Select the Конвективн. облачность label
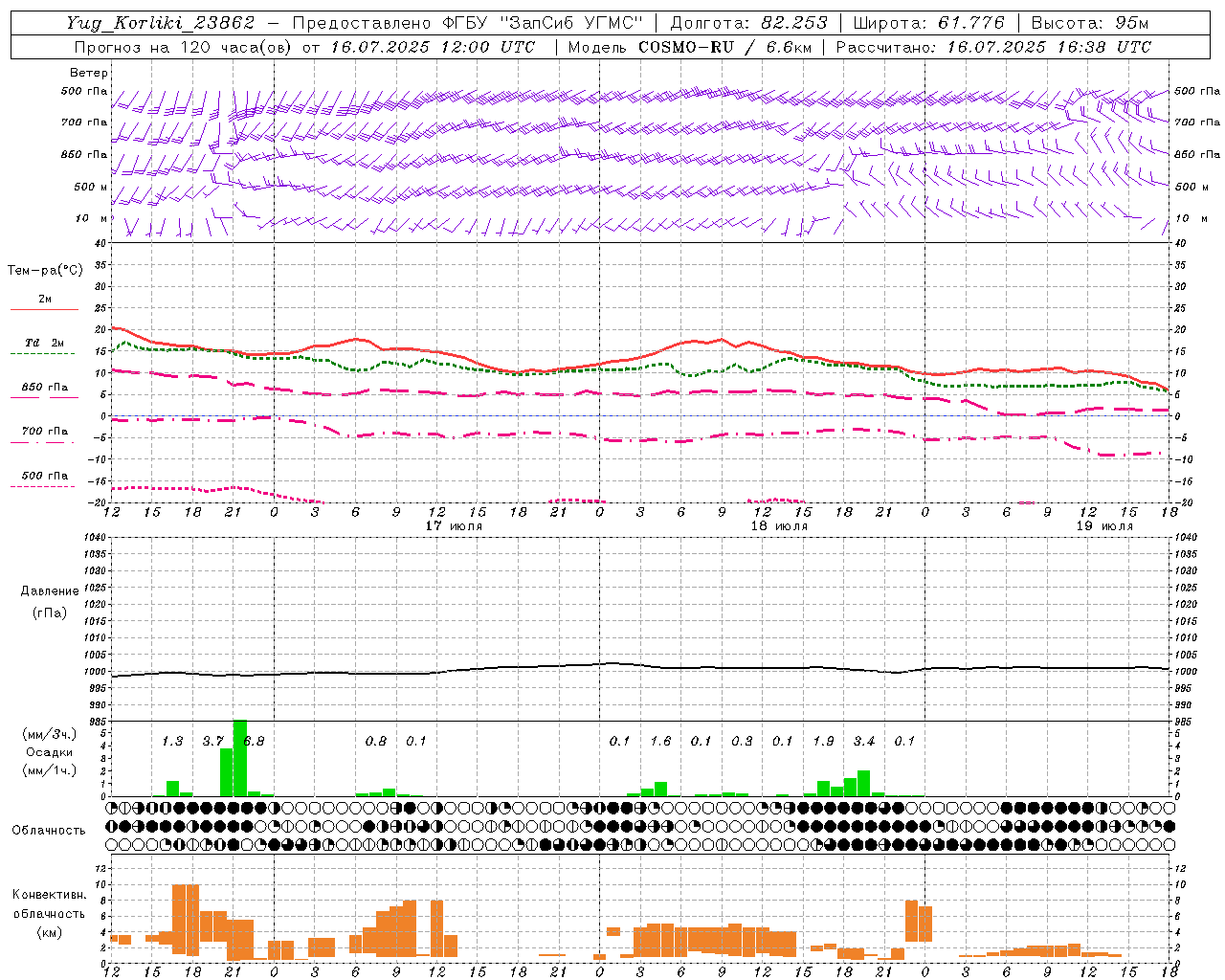 (50, 904)
